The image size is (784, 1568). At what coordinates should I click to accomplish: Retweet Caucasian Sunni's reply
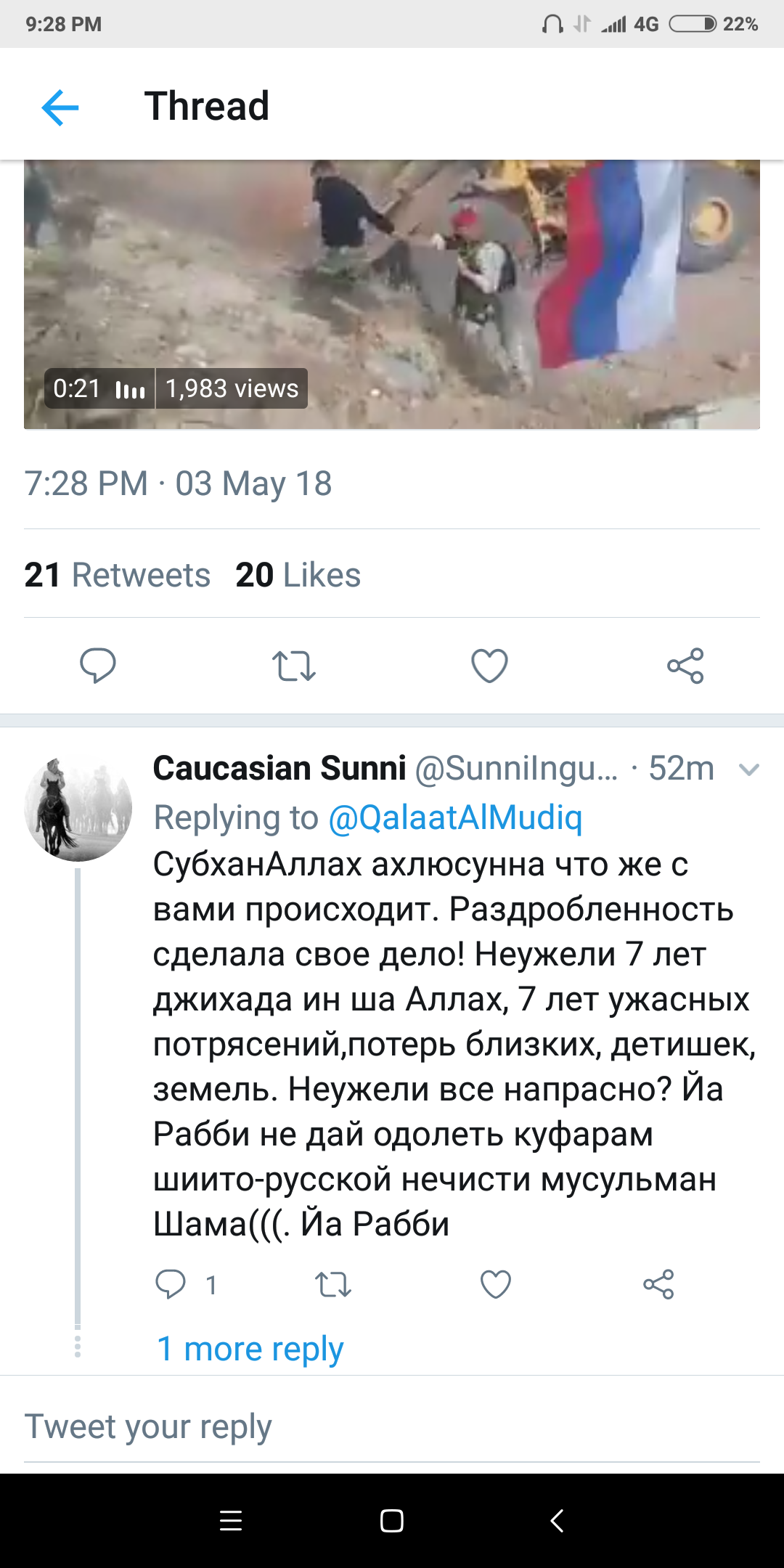coord(333,1284)
